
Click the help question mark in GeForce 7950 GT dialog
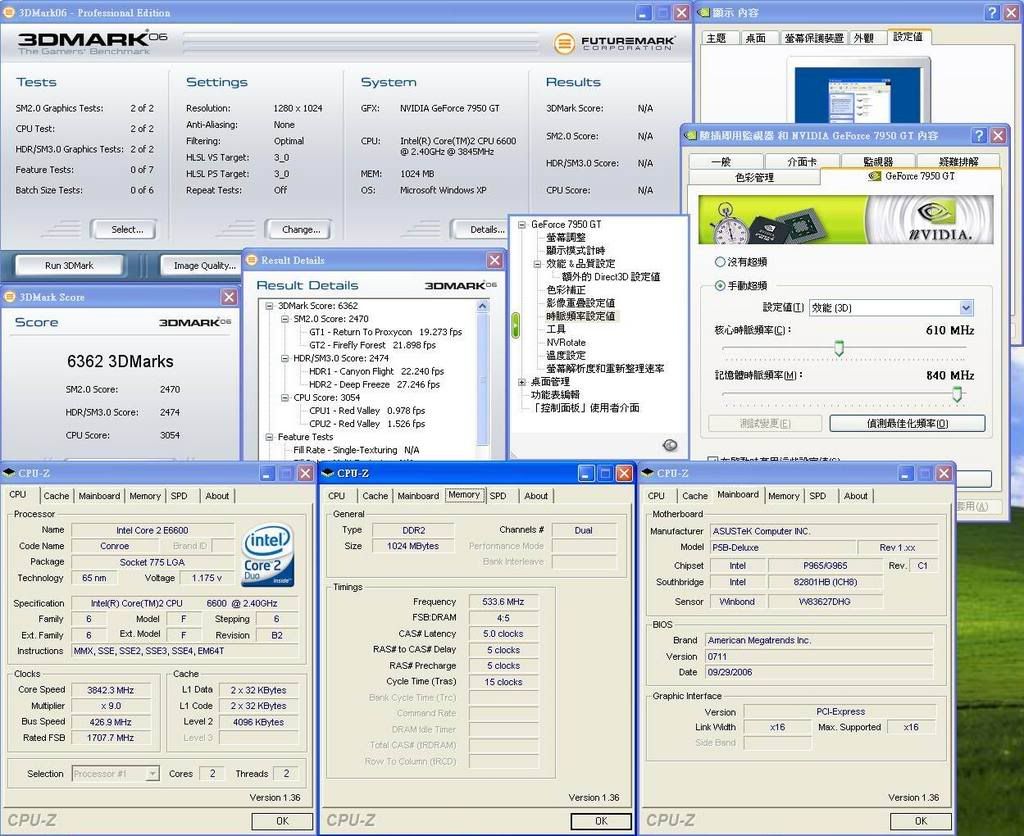pyautogui.click(x=978, y=135)
